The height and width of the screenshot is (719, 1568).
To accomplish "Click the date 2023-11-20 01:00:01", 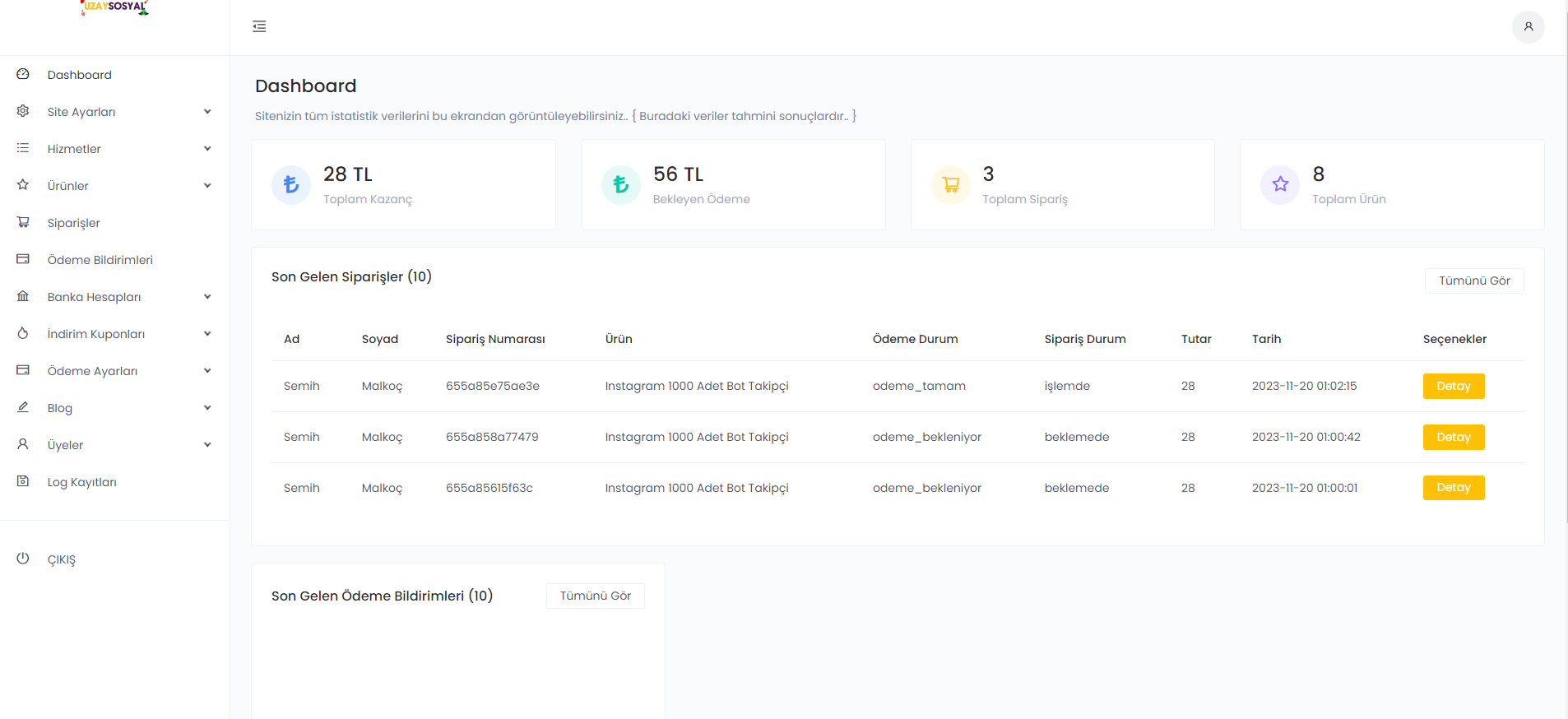I will click(x=1305, y=488).
